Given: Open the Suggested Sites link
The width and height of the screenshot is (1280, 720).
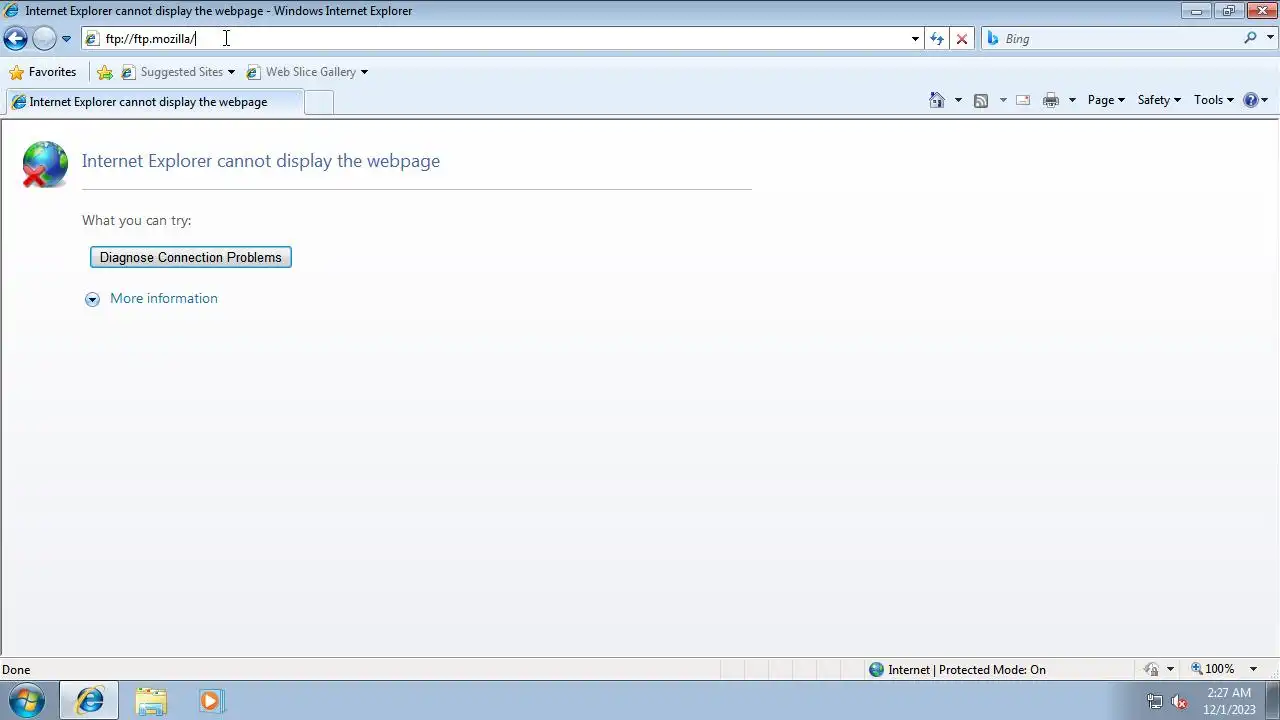Looking at the screenshot, I should pos(172,72).
